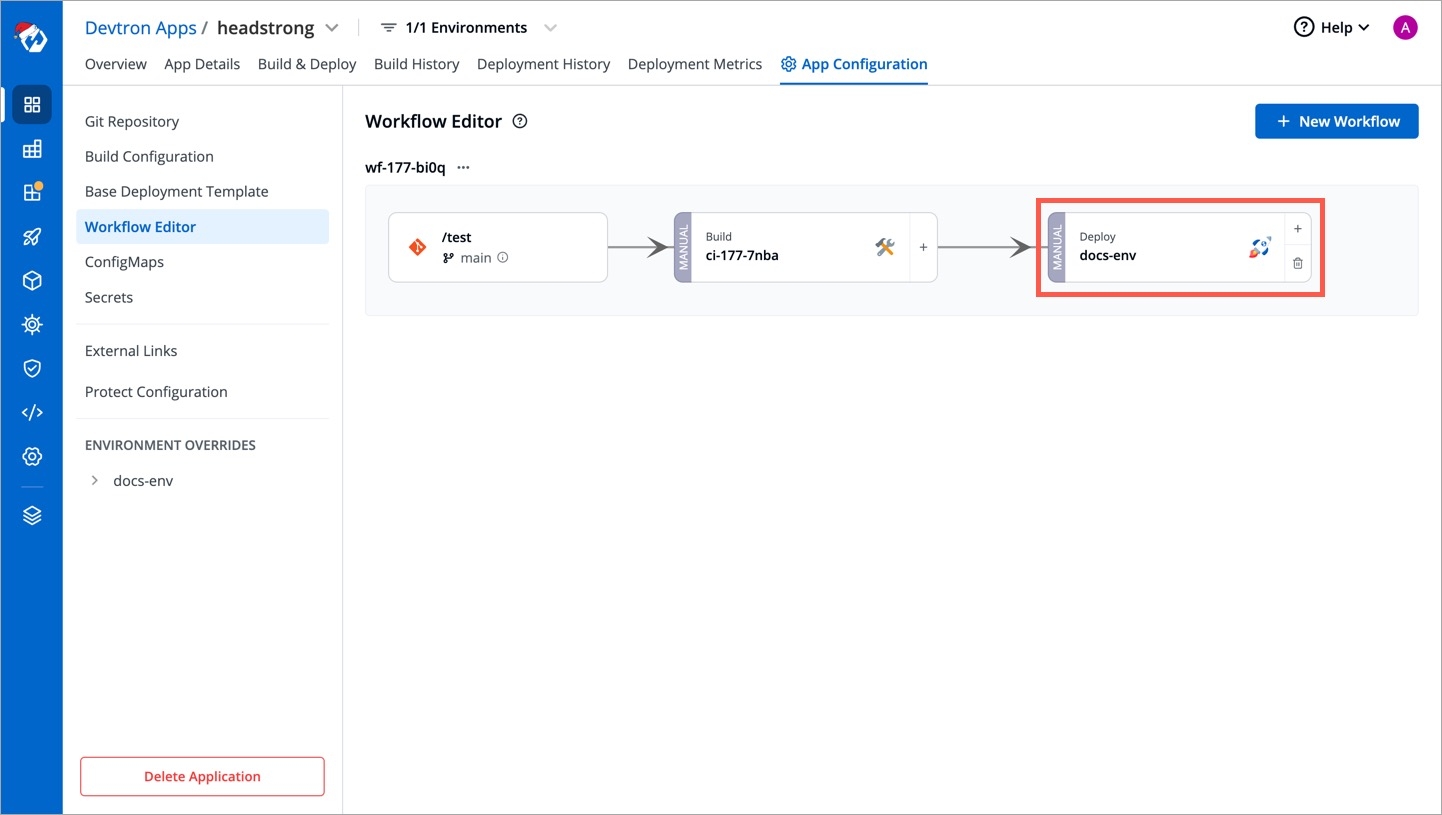Click the New Workflow button
The image size is (1442, 815).
(x=1336, y=121)
